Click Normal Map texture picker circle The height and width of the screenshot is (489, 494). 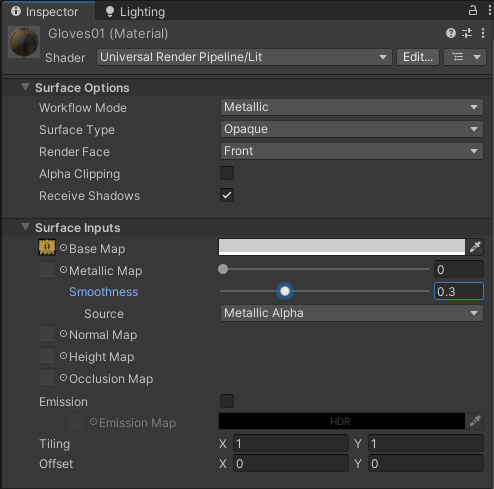[63, 334]
